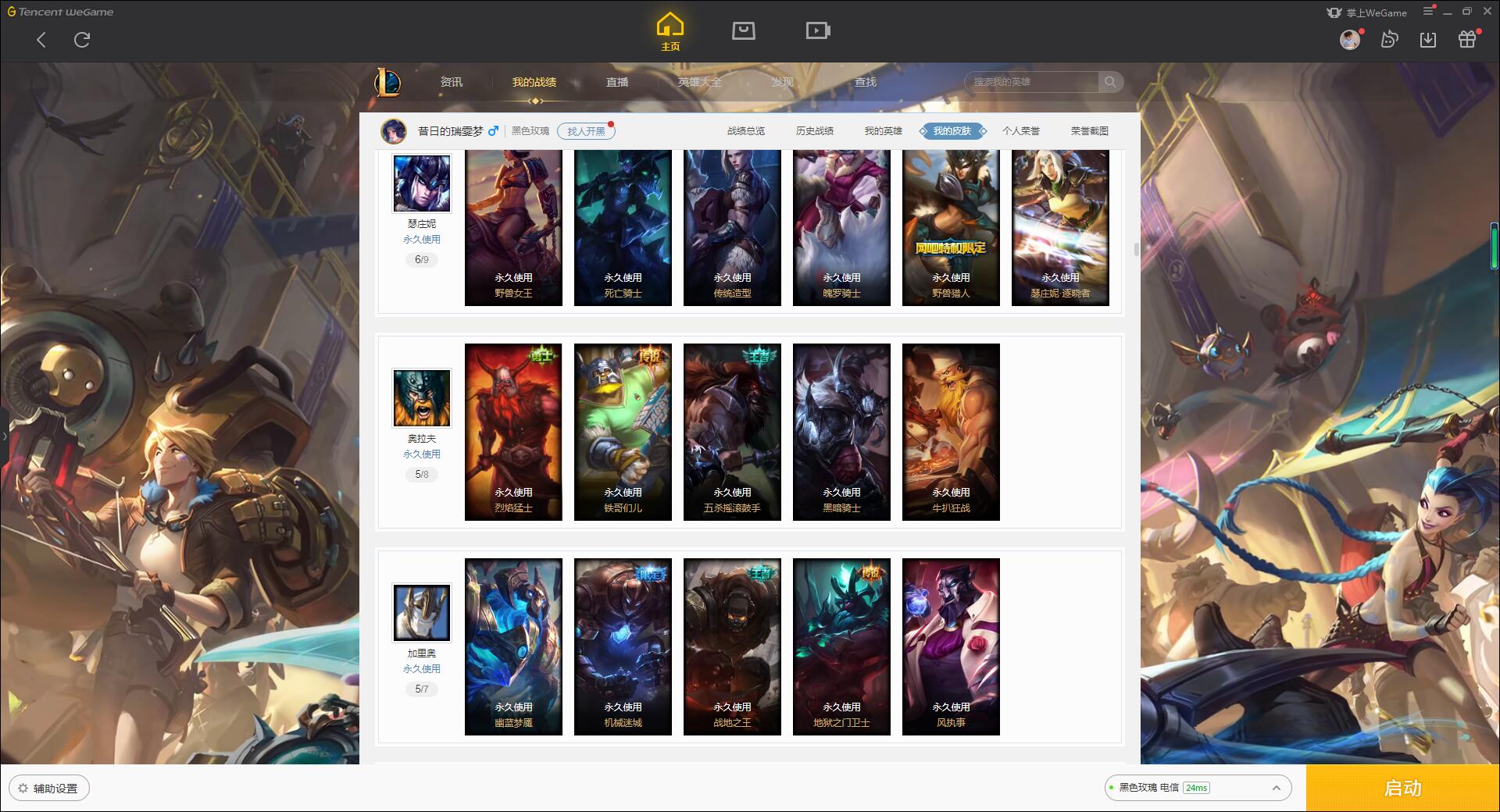The image size is (1500, 812).
Task: Open the 地狱之门卫士 skin card
Action: click(841, 646)
